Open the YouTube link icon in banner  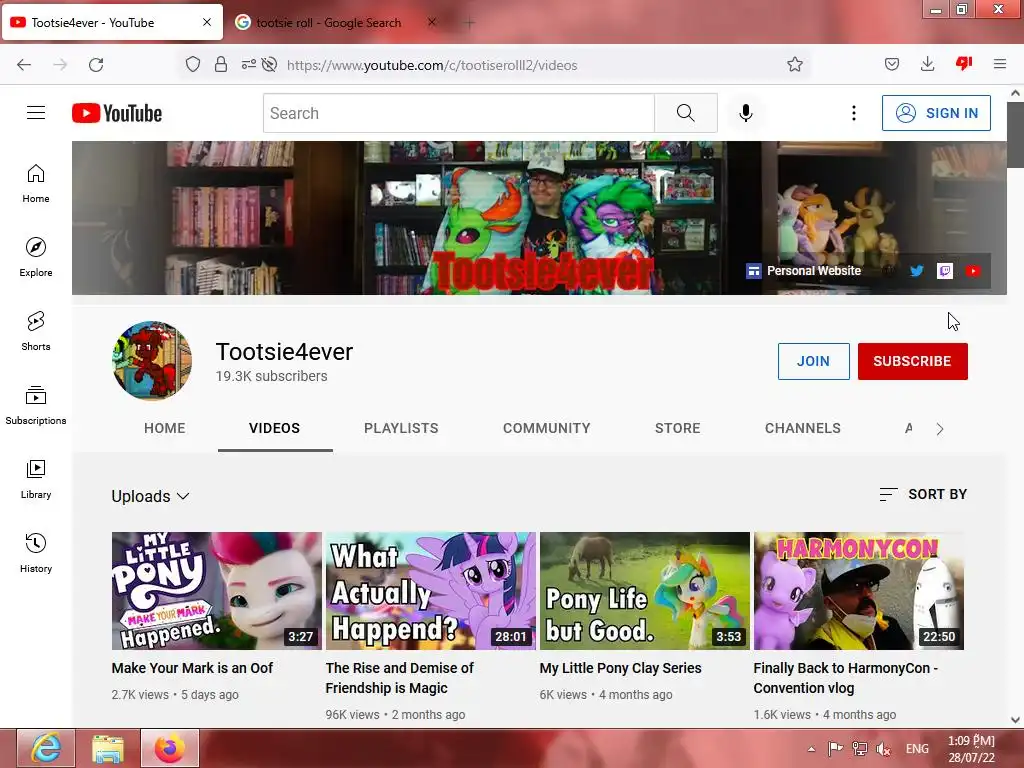[973, 271]
